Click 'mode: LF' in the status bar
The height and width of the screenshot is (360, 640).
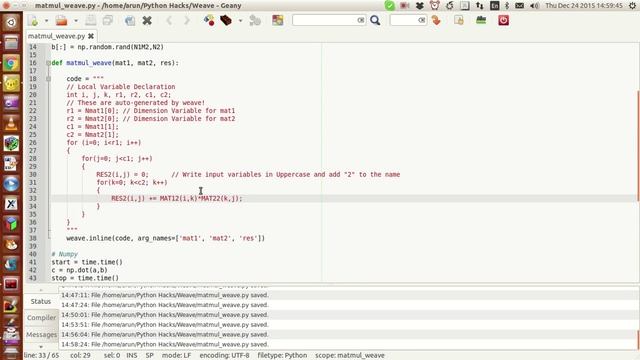point(176,355)
